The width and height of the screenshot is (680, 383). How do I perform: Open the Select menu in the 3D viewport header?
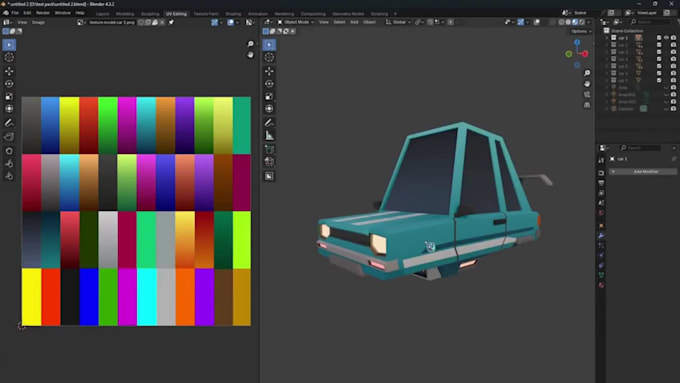tap(339, 22)
